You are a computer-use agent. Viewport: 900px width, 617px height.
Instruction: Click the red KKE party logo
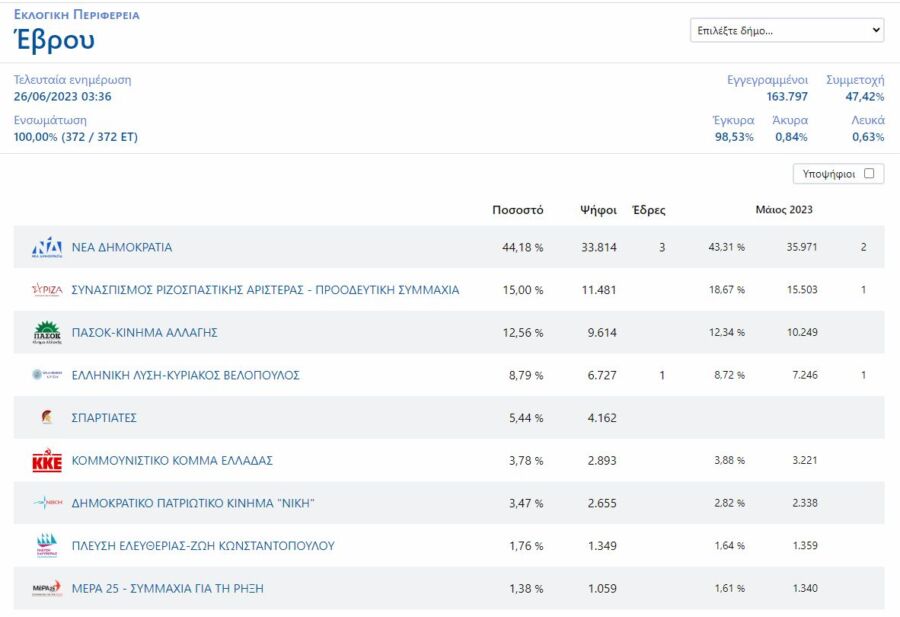[47, 461]
